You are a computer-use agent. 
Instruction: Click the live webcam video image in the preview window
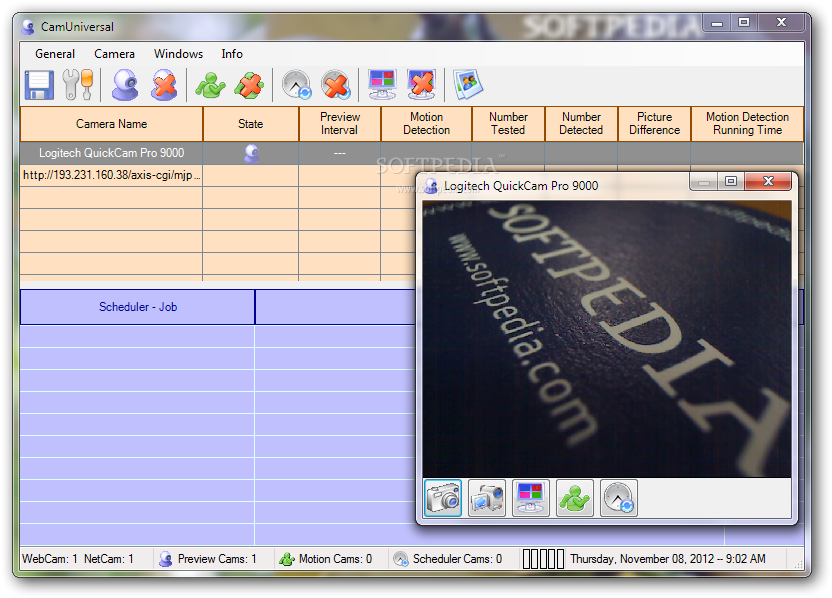607,339
